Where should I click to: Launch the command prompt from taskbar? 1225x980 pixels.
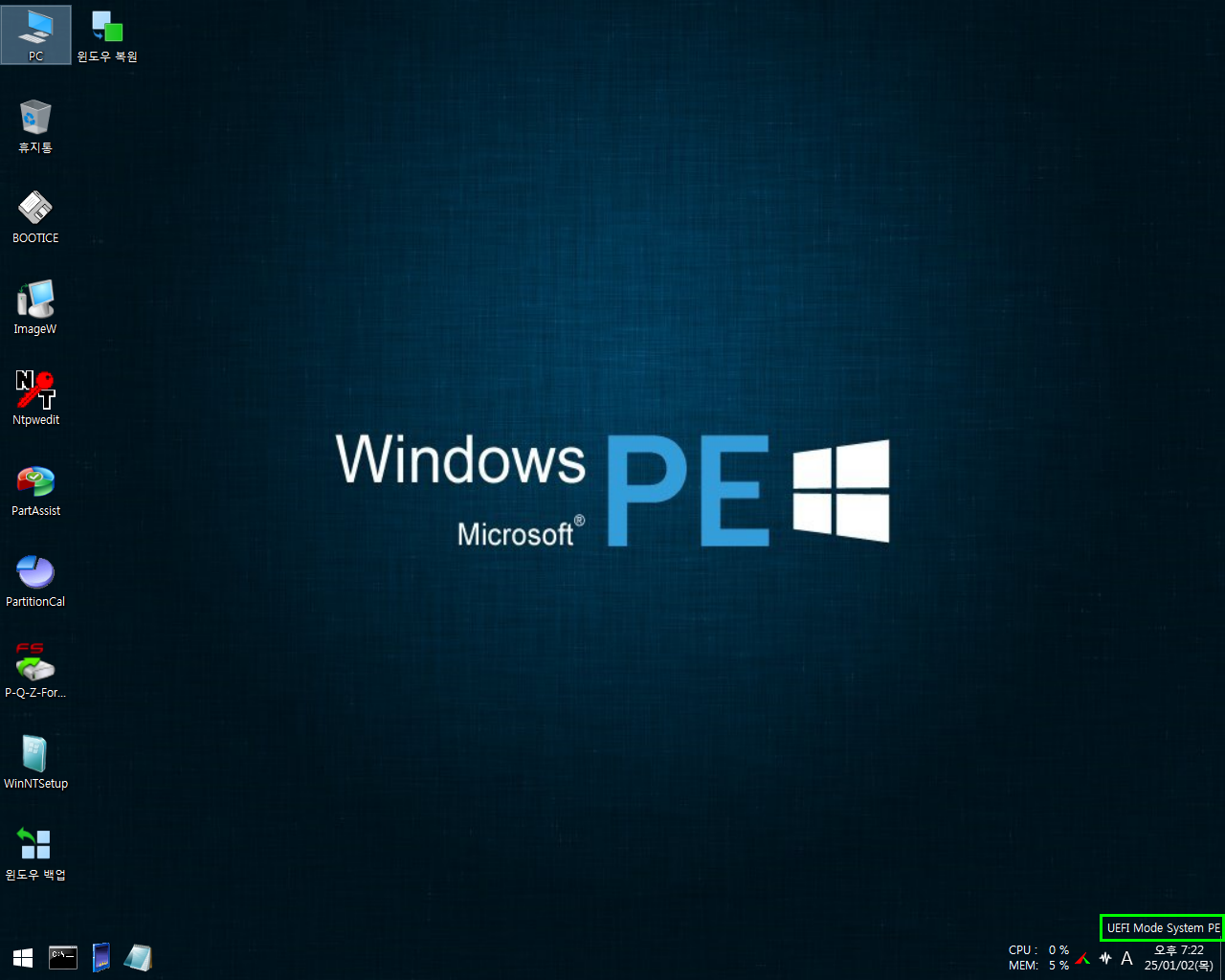click(x=63, y=957)
